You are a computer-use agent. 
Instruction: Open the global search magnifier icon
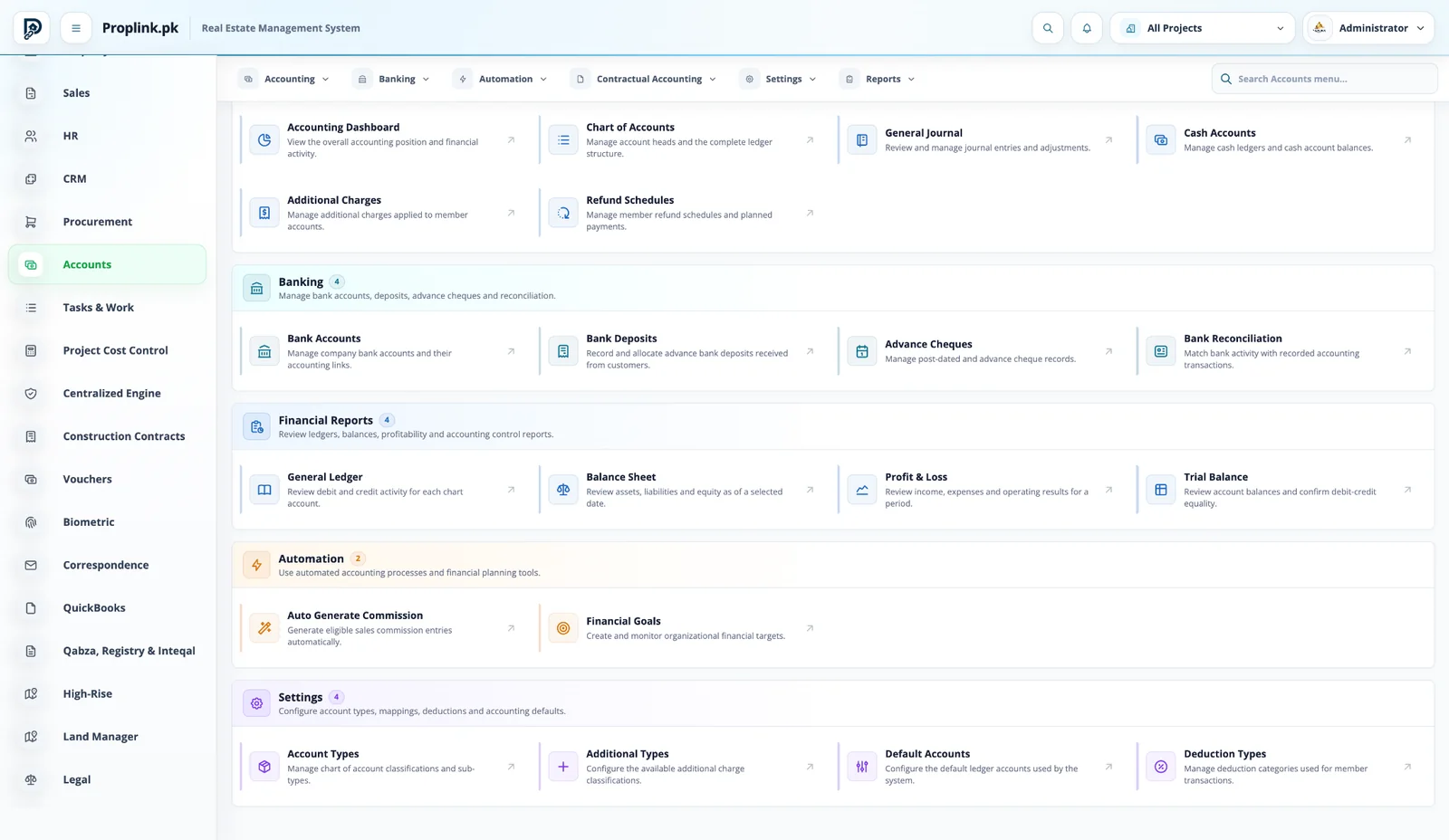[1048, 28]
